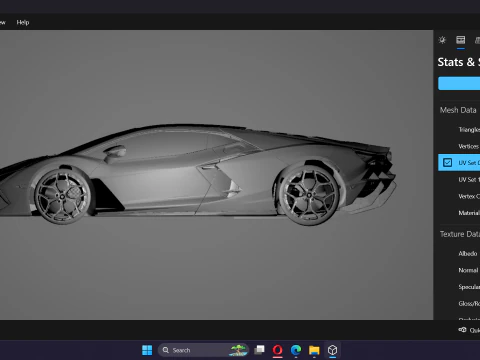
Task: Click the Mesh Data section heading
Action: (458, 110)
